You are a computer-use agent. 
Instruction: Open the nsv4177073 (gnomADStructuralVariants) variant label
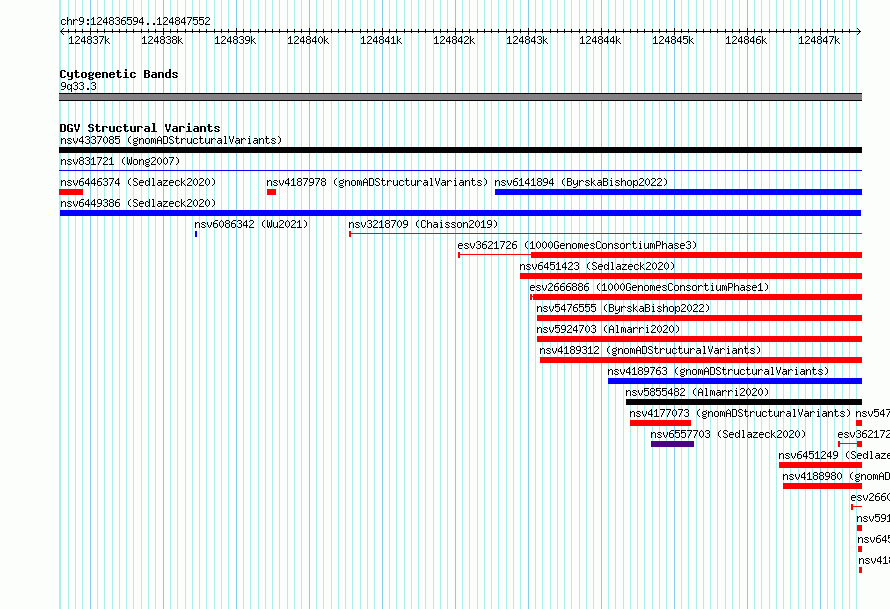(x=740, y=413)
